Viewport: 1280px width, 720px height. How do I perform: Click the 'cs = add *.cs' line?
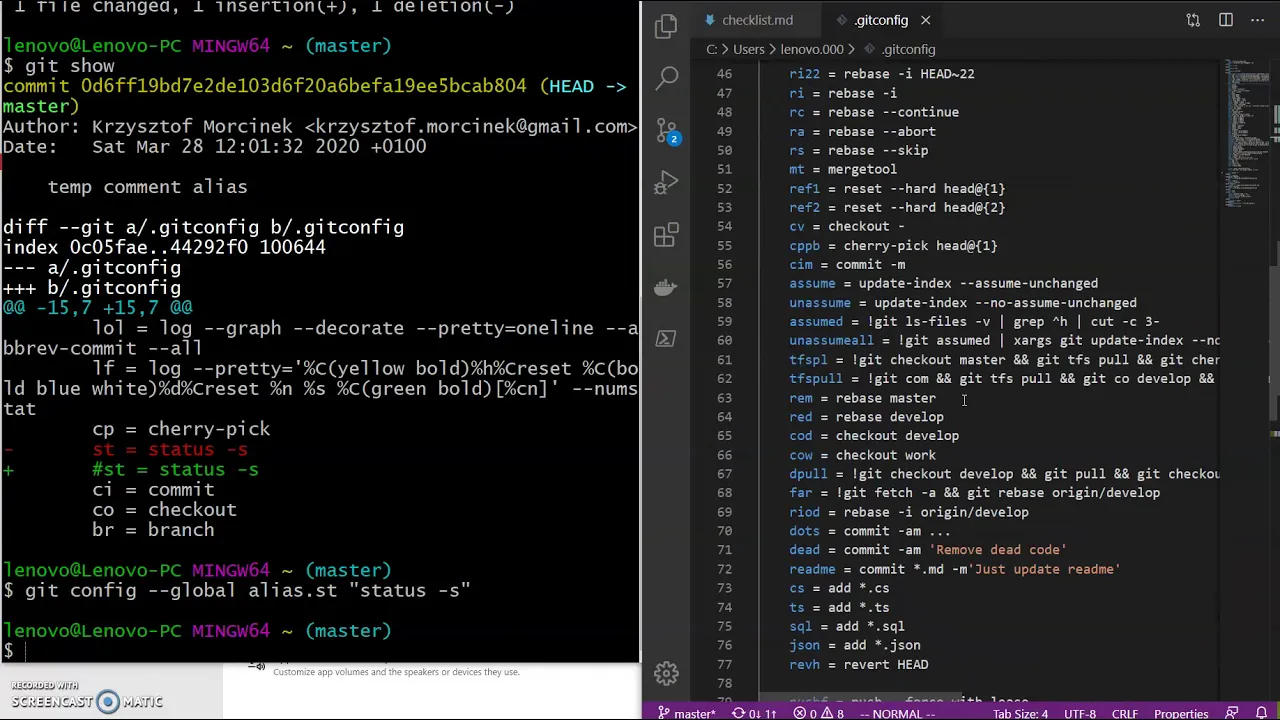click(838, 588)
